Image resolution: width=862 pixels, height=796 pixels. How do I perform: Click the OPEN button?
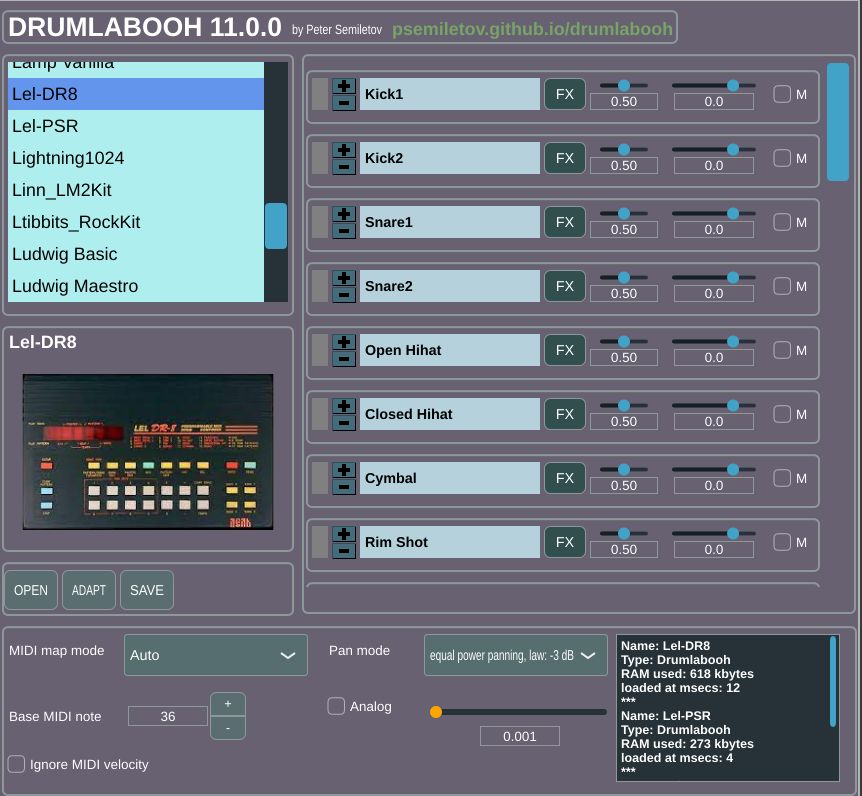tap(31, 590)
